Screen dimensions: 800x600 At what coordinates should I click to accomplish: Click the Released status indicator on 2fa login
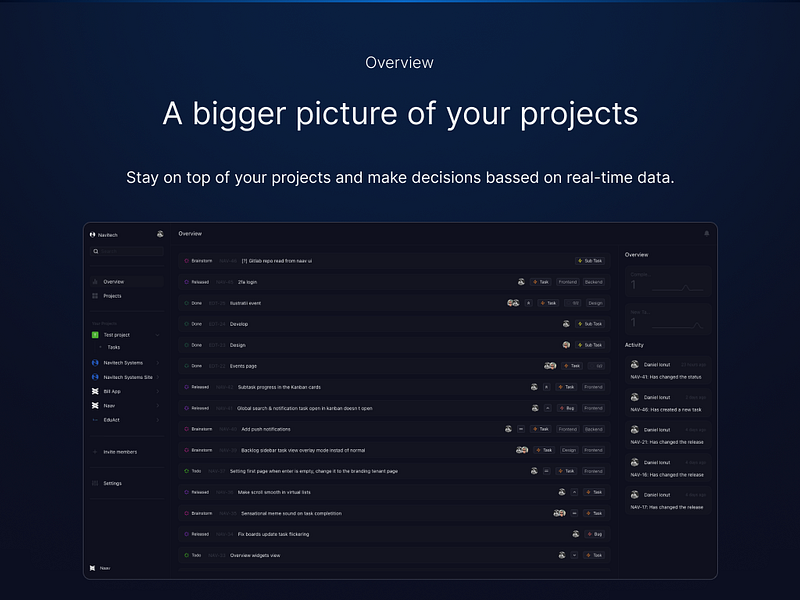point(188,282)
